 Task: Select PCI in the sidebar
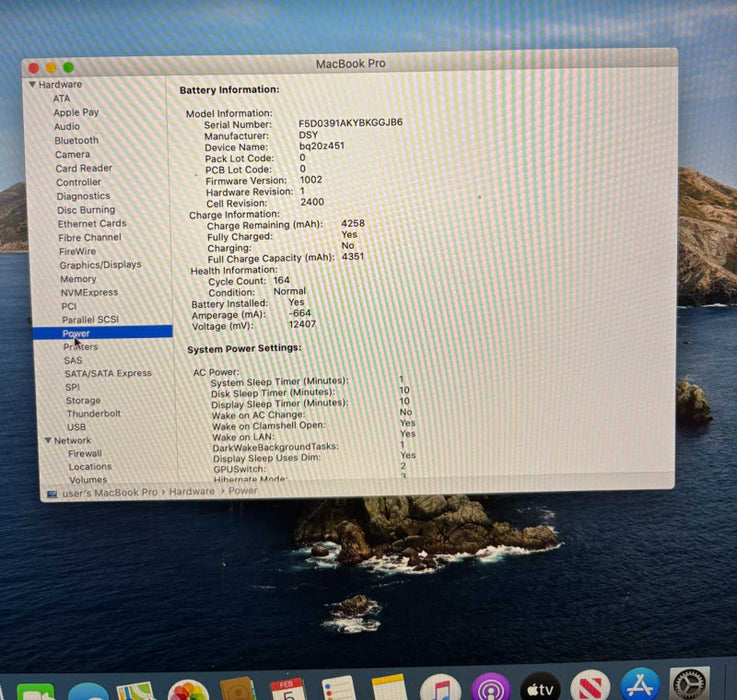[x=69, y=306]
